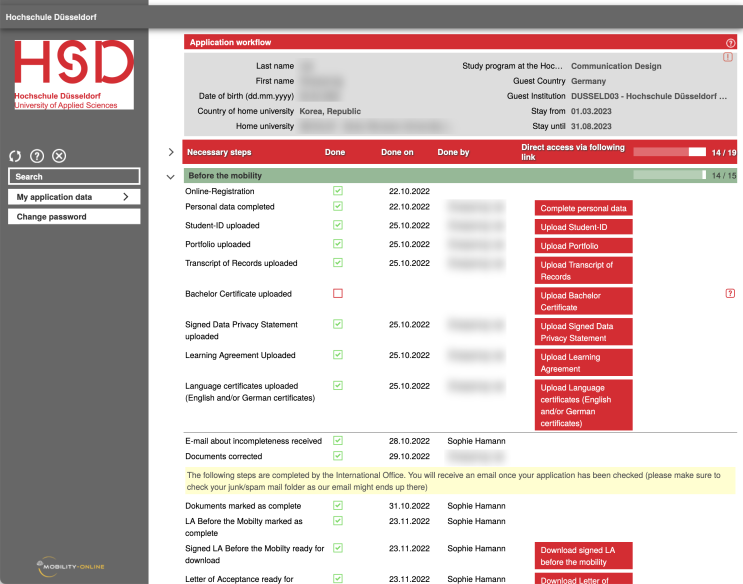Click the red exclamation info icon
Viewport: 743px width, 584px height.
(728, 57)
